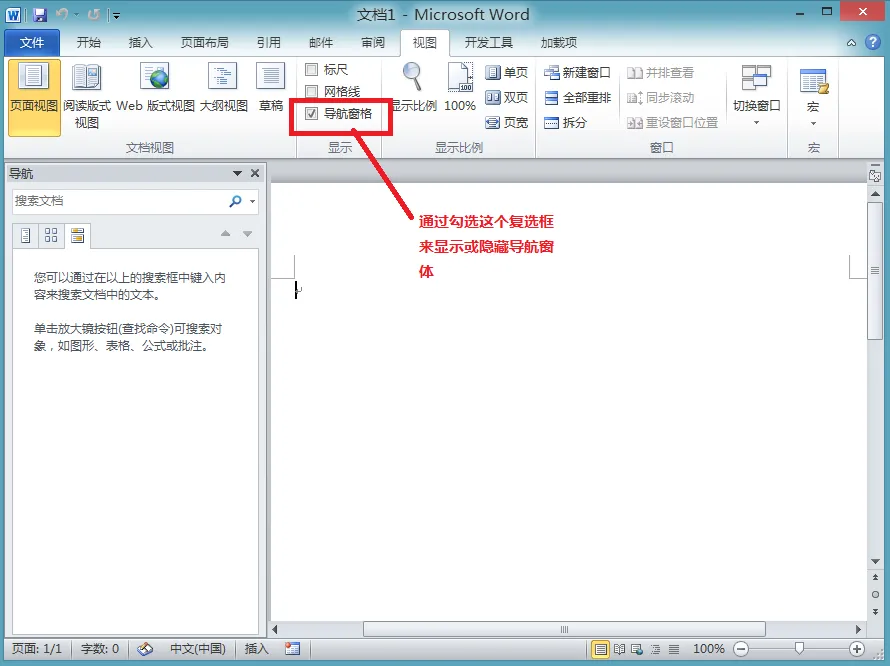The image size is (890, 666).
Task: Click 拆分 split window
Action: tap(565, 122)
